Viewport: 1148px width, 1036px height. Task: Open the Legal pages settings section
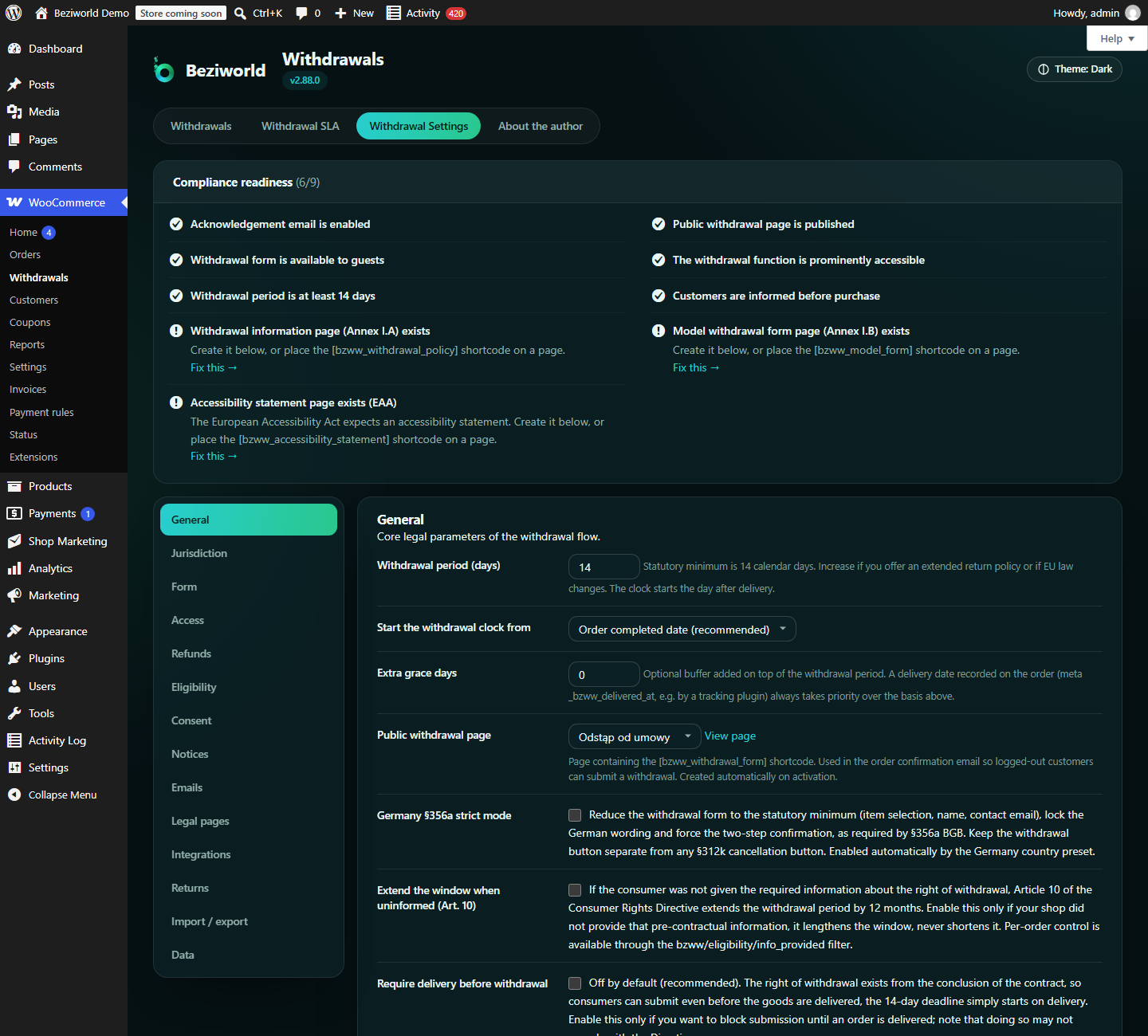[249, 821]
